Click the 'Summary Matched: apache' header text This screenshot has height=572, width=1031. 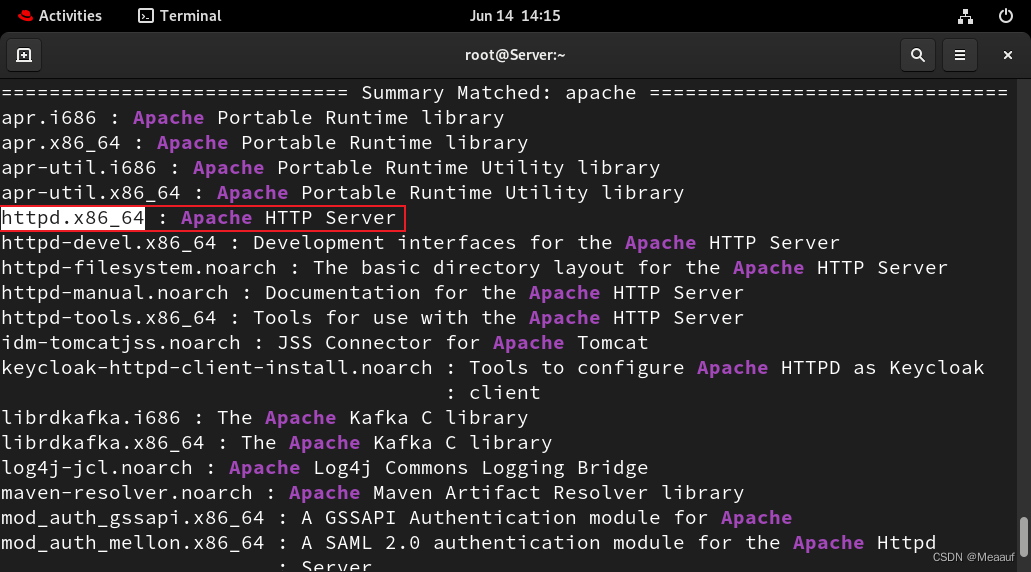coord(499,93)
